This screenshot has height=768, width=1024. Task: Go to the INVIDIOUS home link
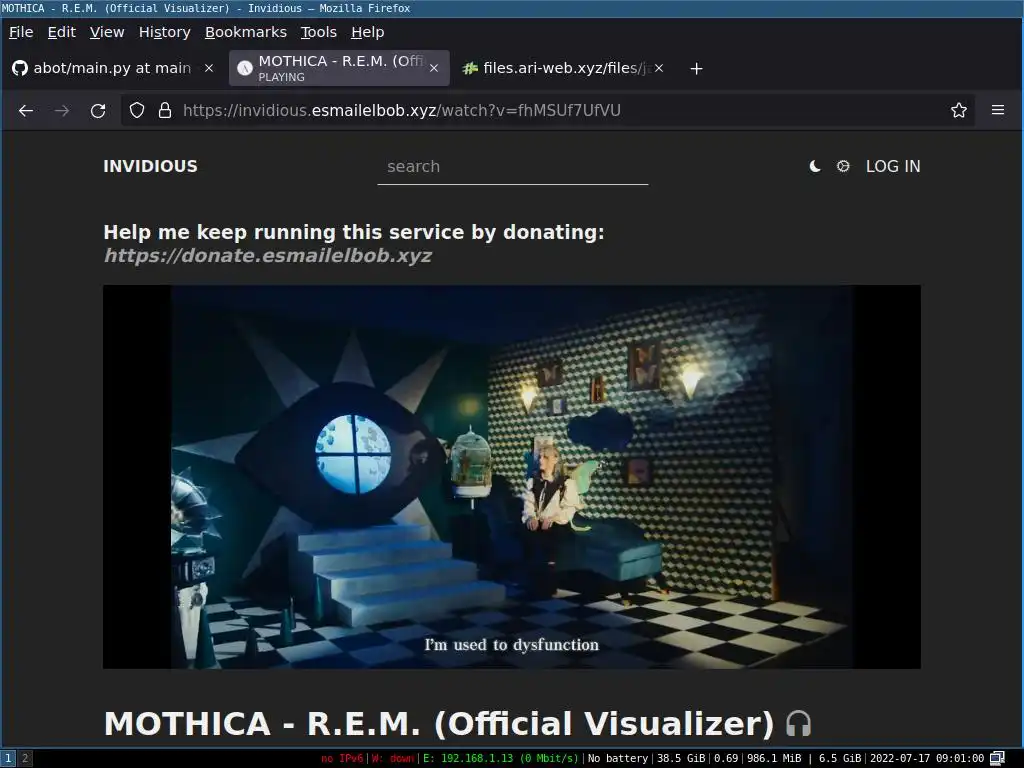[x=150, y=167]
